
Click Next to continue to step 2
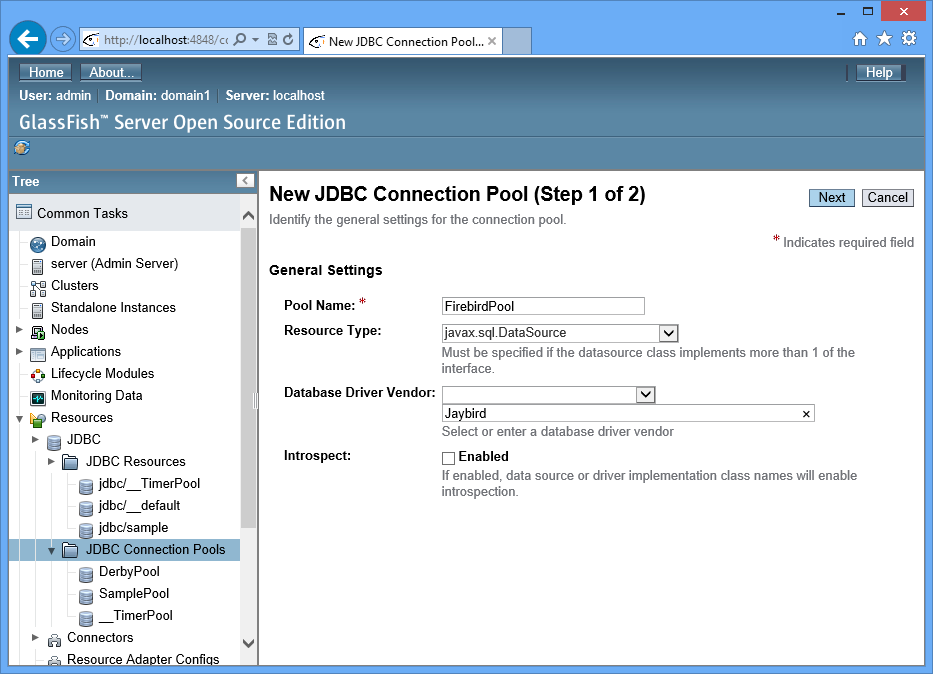(831, 198)
